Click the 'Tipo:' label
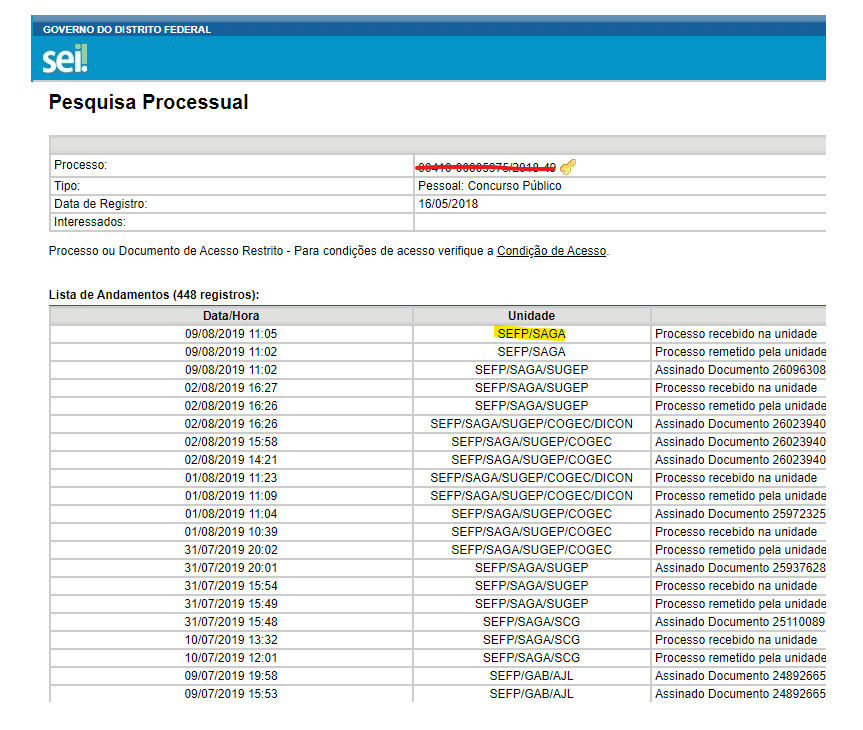863x730 pixels. click(x=67, y=186)
